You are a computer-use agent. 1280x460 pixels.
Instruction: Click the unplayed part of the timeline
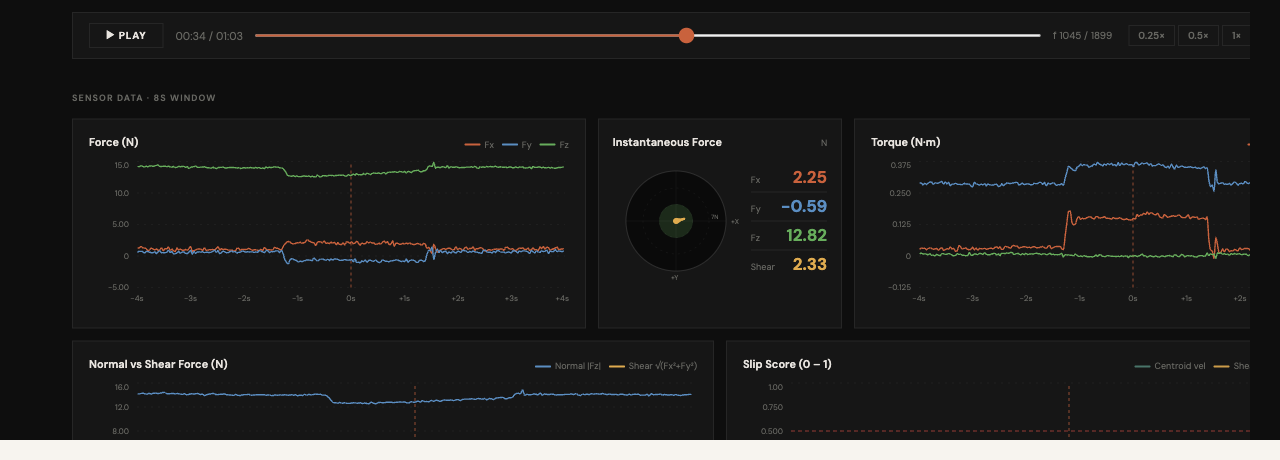(x=867, y=35)
